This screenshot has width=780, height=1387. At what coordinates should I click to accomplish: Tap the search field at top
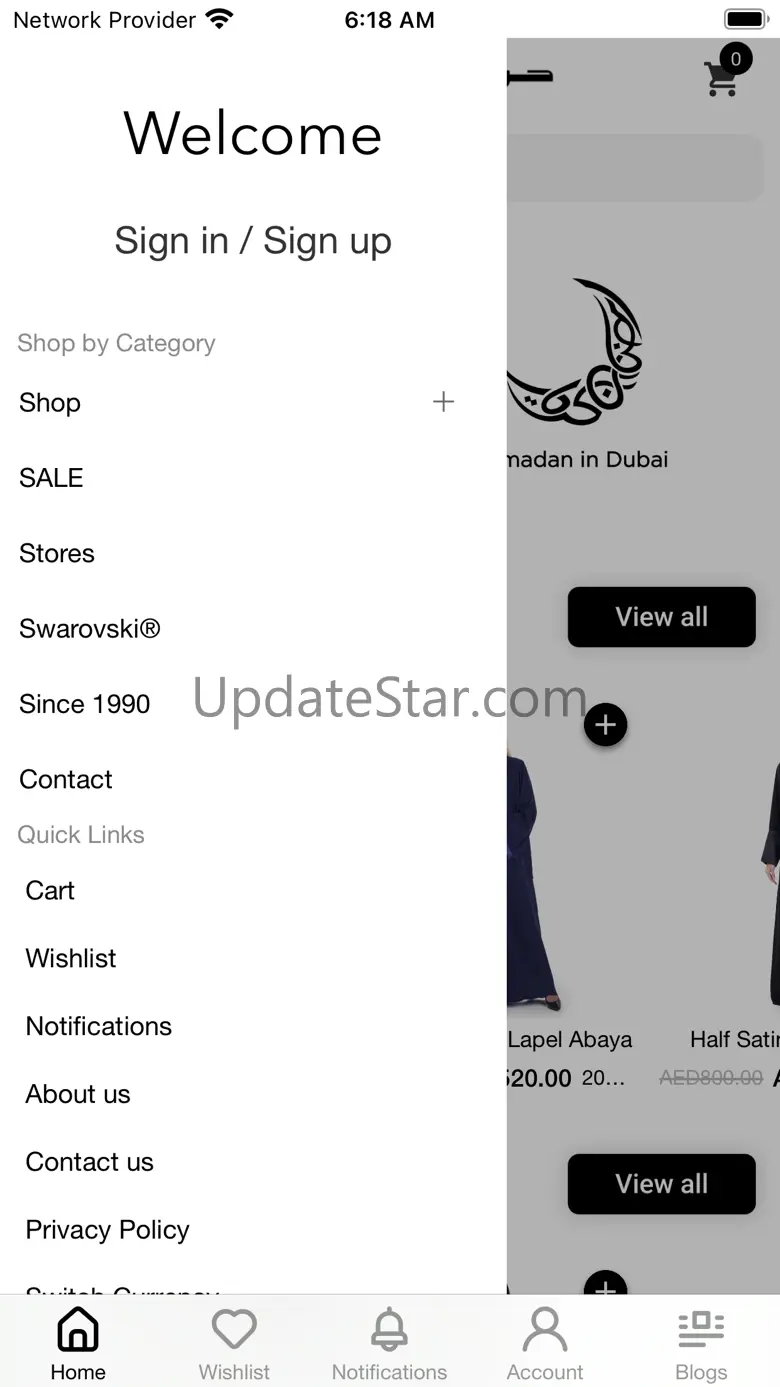(635, 167)
